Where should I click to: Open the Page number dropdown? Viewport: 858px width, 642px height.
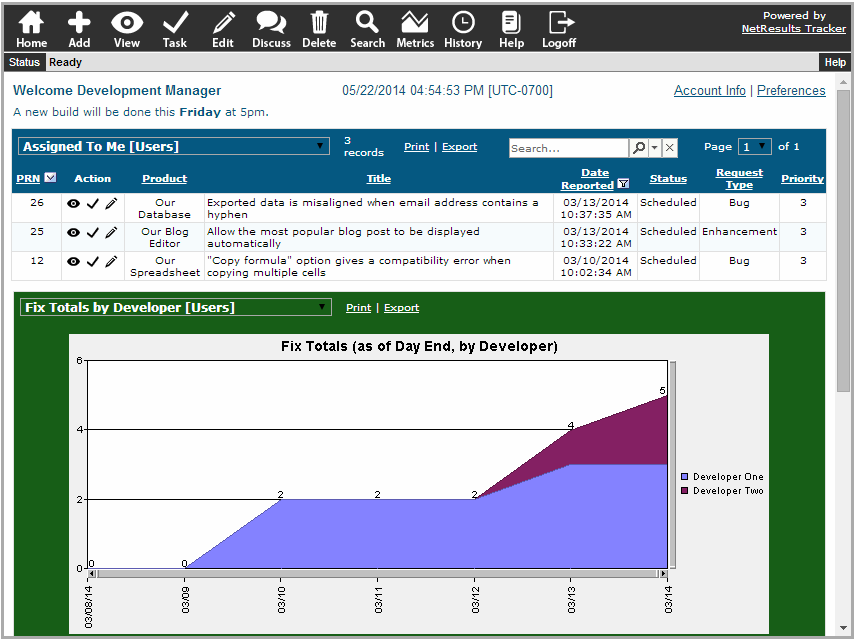(x=755, y=147)
